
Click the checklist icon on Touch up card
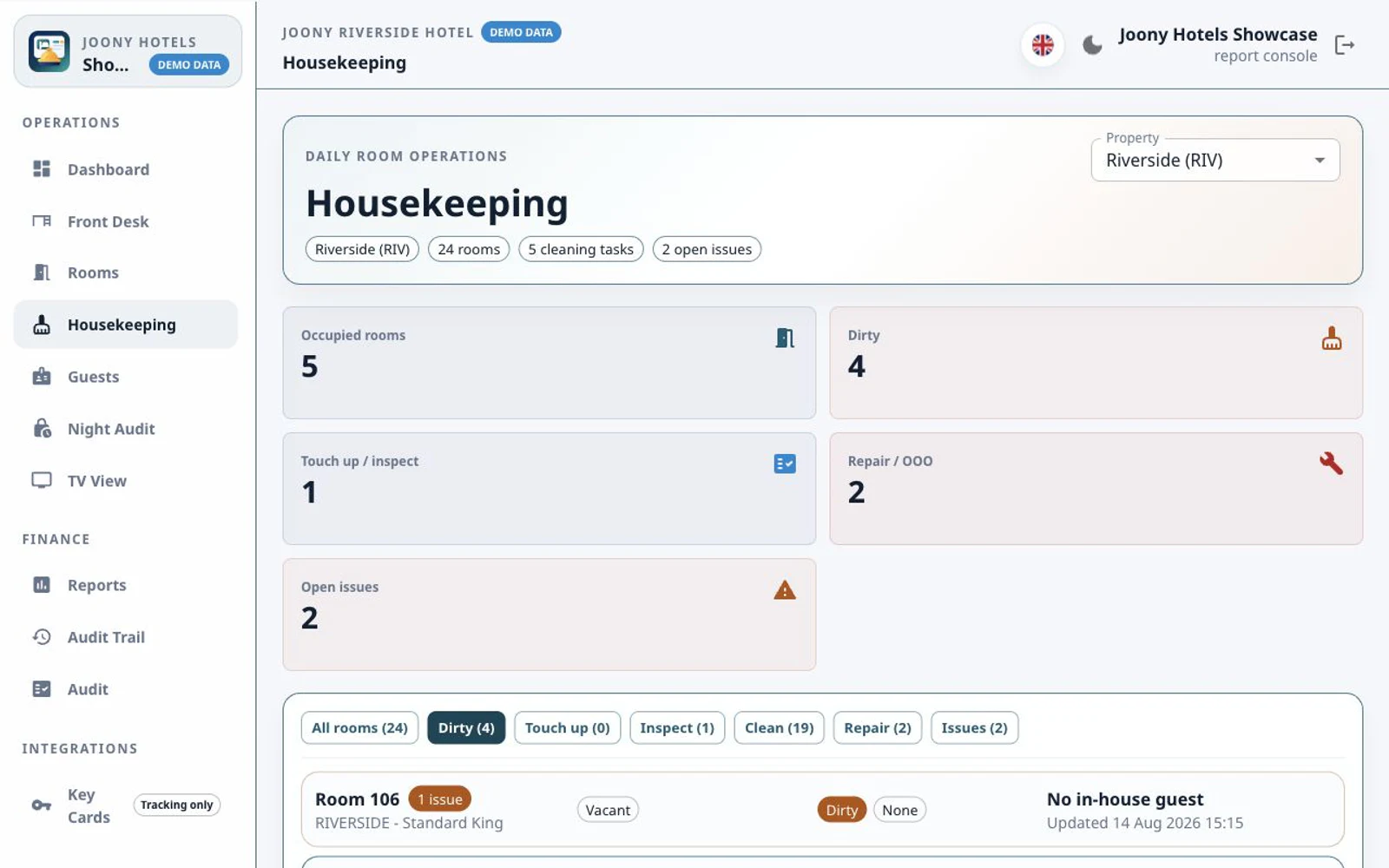click(x=785, y=464)
